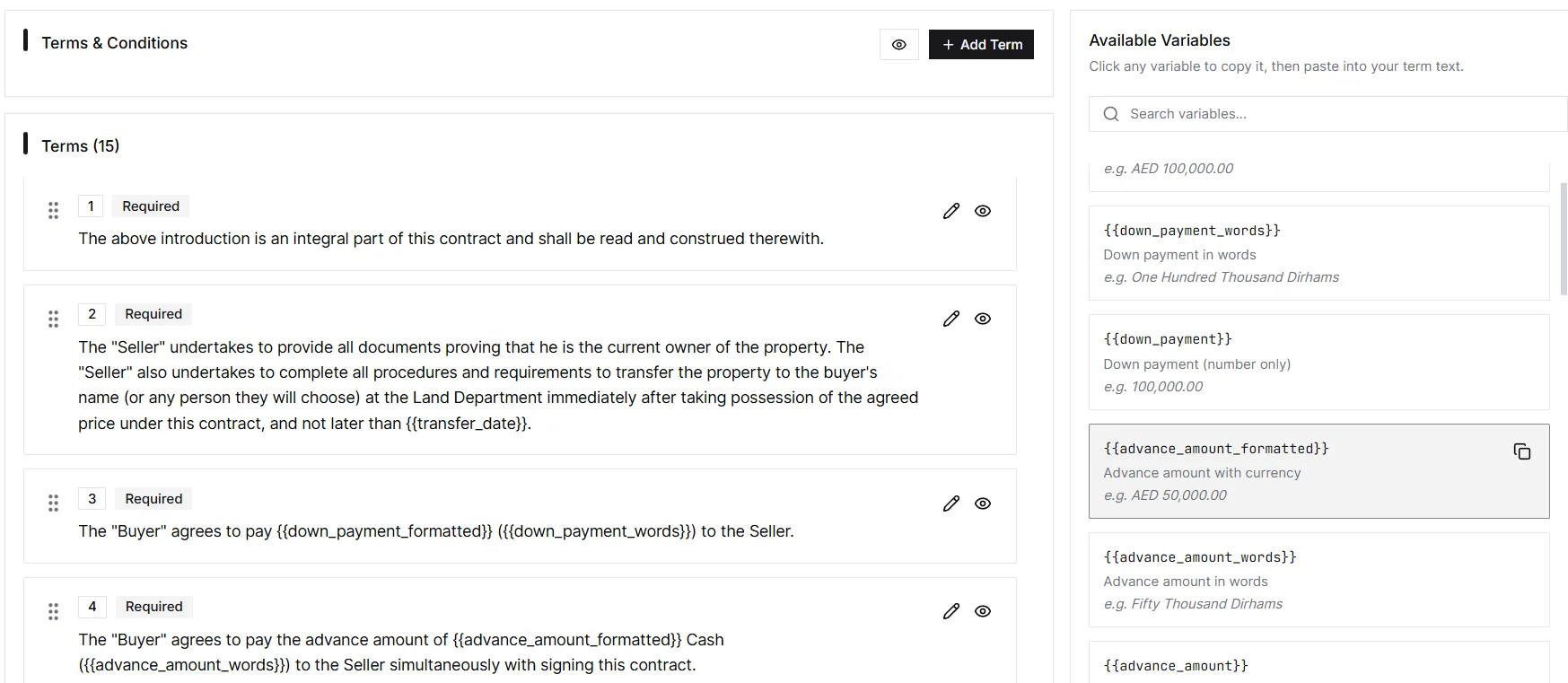Screen dimensions: 1568x683
Task: Open the editor for term 3
Action: click(951, 503)
